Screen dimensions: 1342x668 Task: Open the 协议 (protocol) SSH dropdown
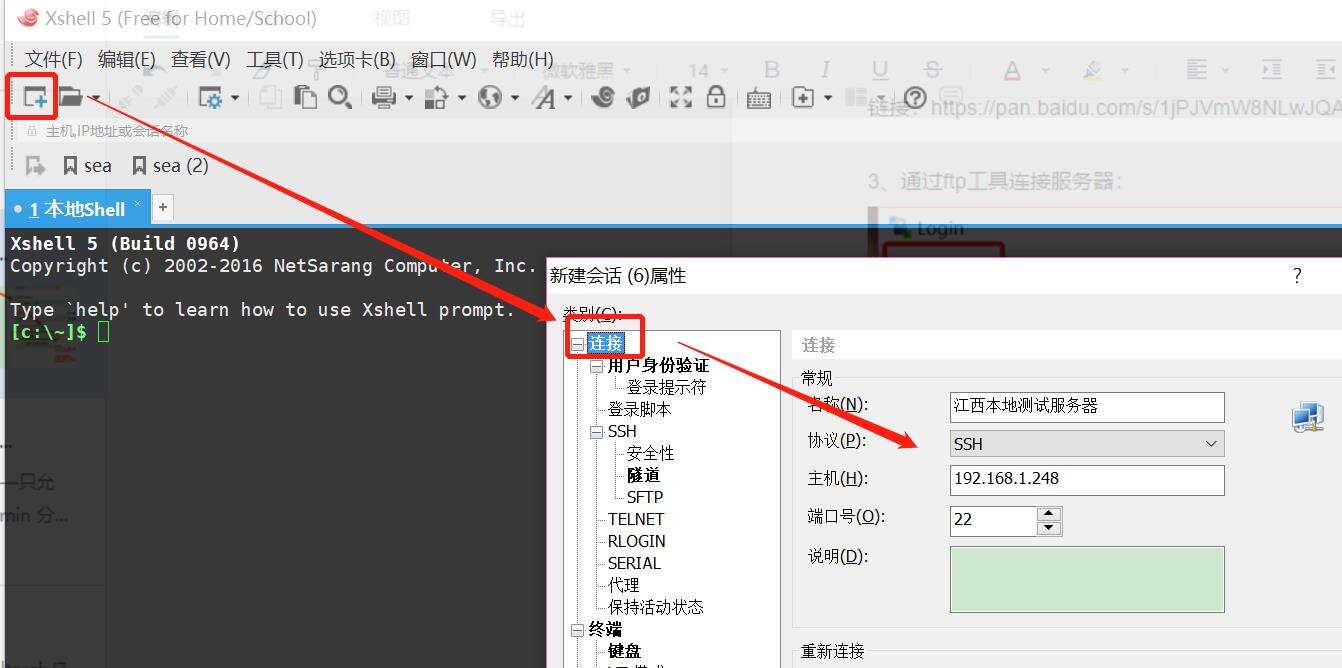1086,443
